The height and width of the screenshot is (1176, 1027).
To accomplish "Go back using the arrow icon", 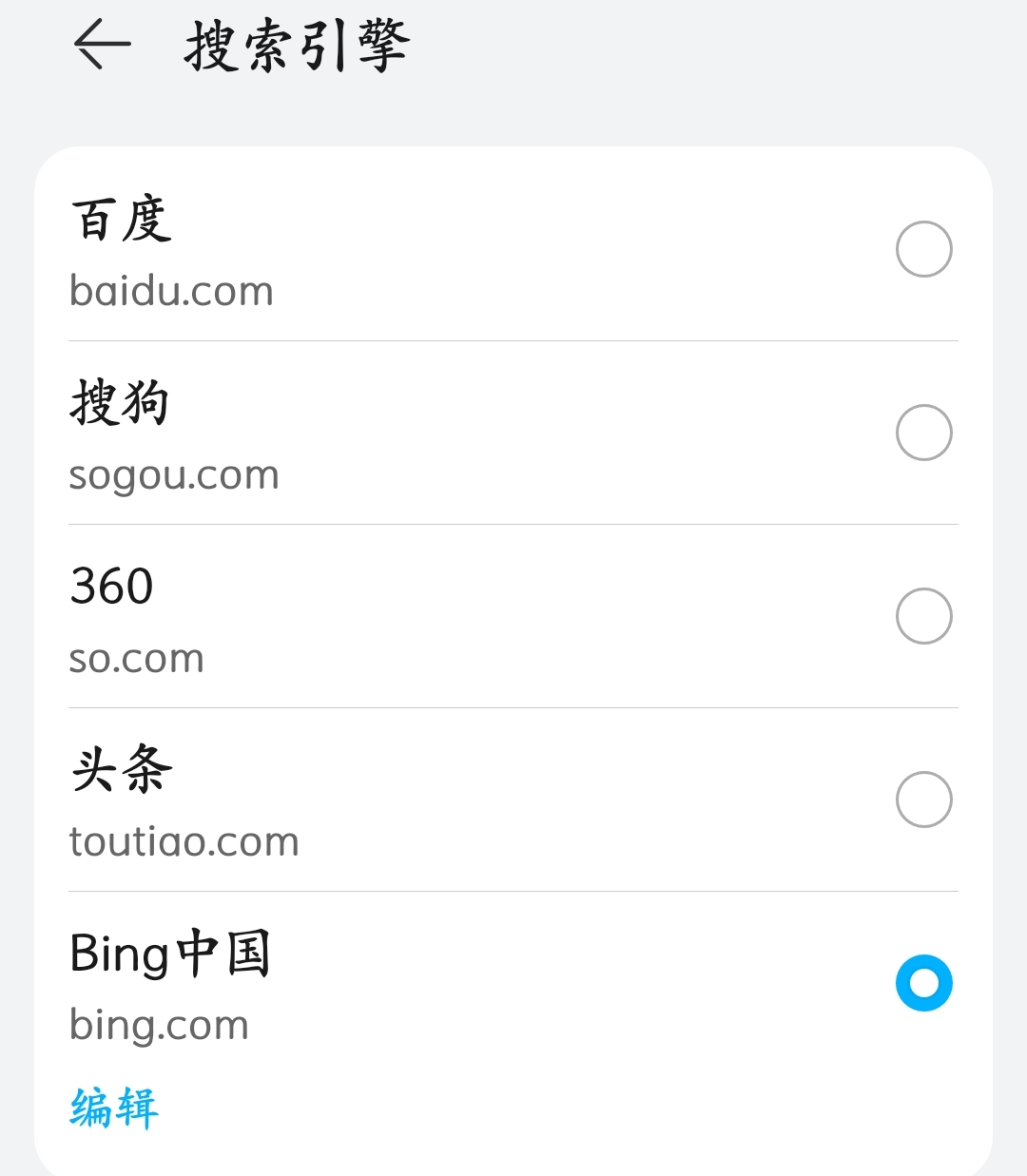I will (102, 45).
